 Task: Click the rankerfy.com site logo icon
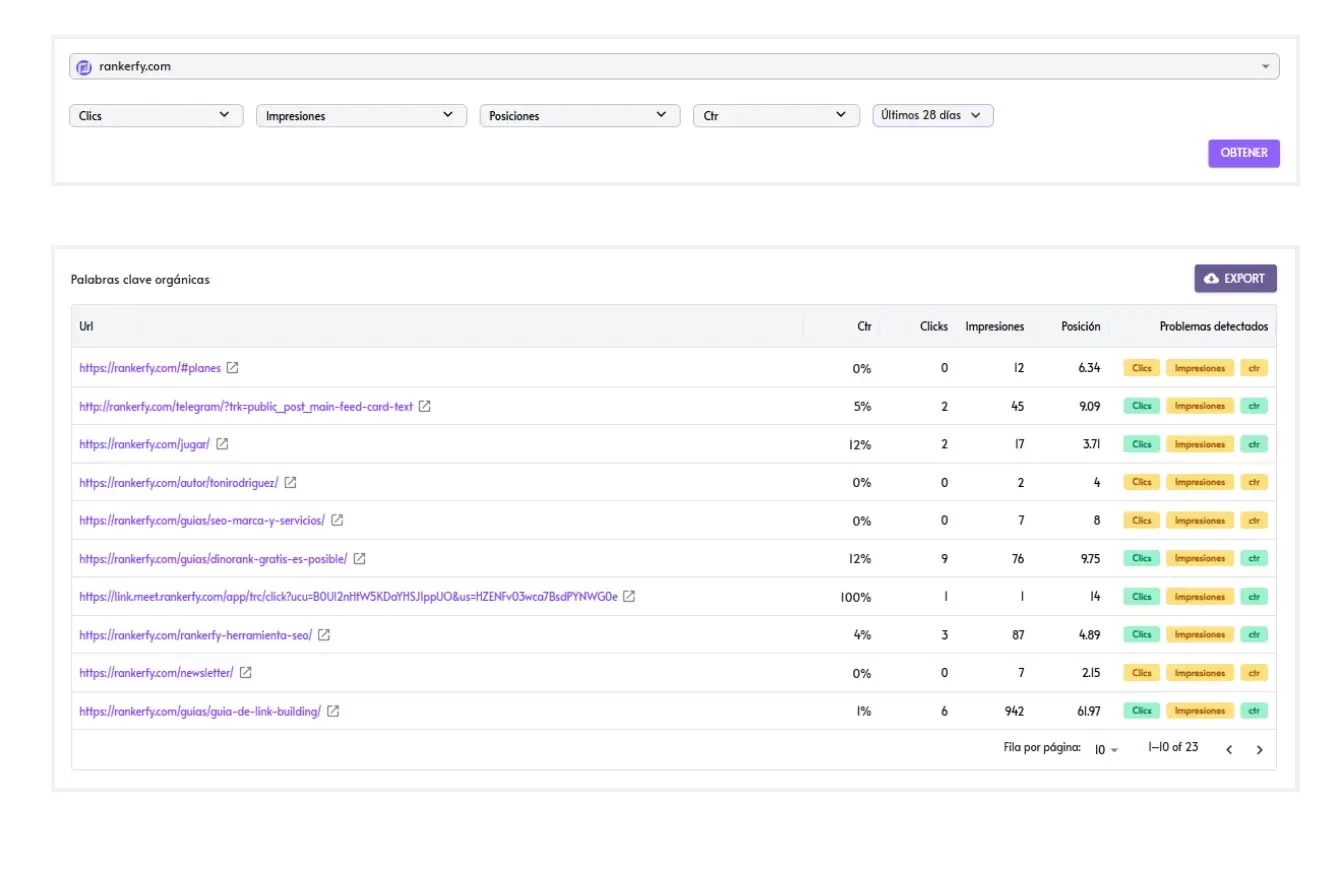84,67
